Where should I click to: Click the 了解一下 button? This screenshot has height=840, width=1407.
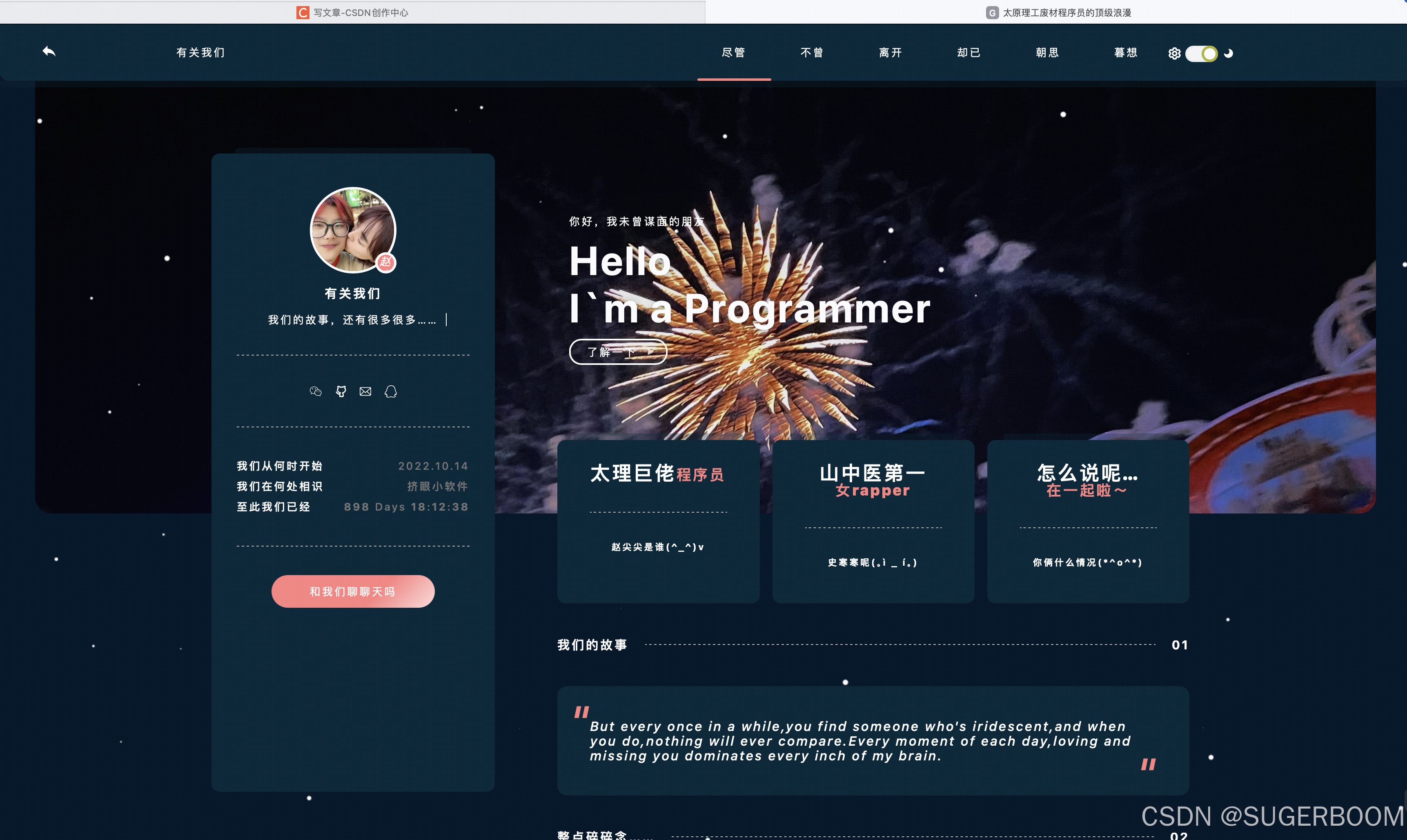[x=618, y=352]
